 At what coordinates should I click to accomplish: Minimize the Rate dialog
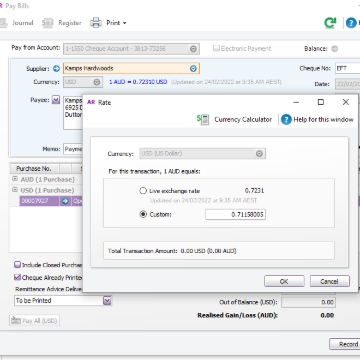[x=296, y=102]
